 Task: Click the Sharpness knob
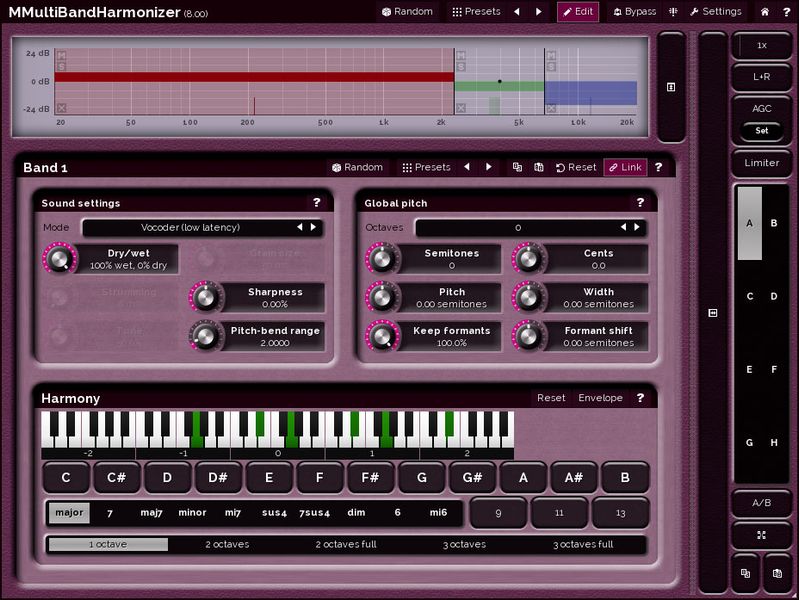[206, 297]
